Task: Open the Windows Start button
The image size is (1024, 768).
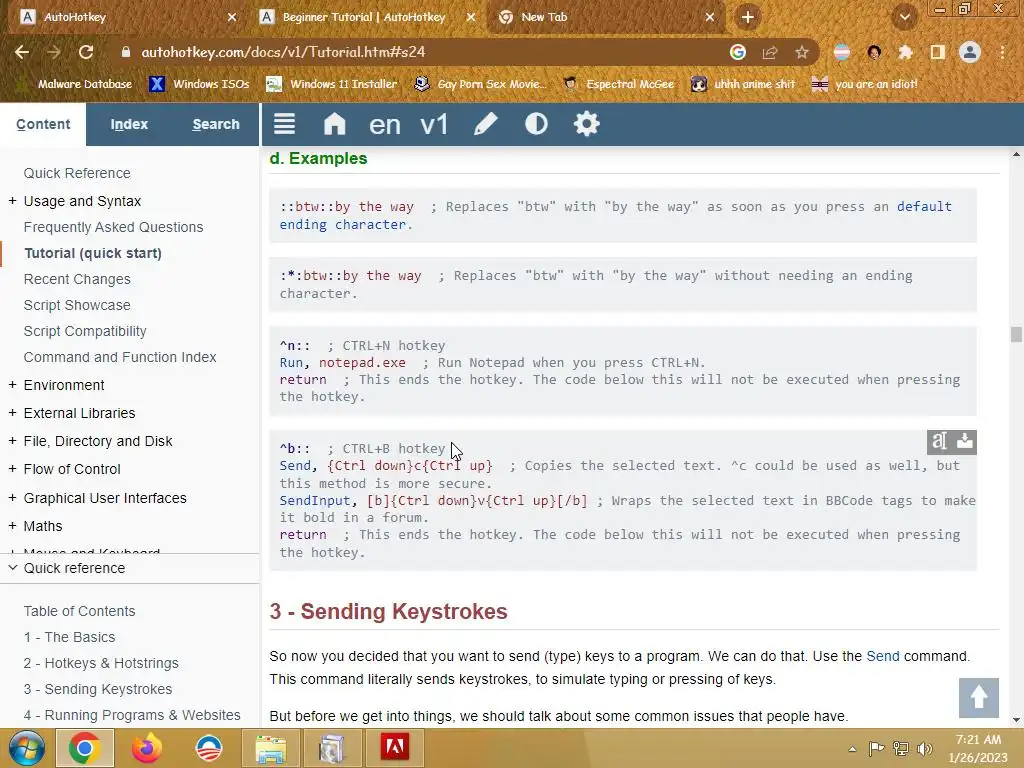Action: [26, 748]
